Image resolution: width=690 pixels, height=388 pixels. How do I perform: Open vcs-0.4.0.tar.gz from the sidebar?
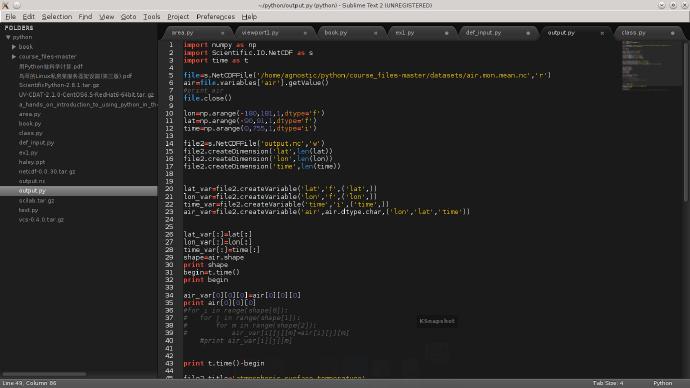[x=41, y=220]
